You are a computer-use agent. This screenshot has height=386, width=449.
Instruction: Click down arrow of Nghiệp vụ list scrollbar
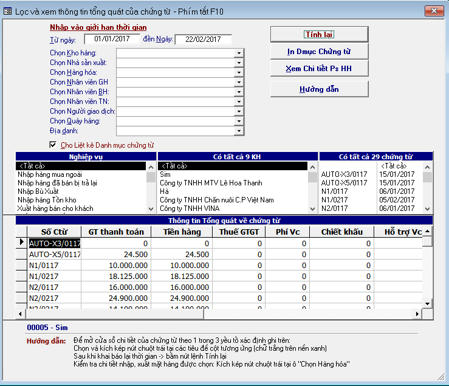click(151, 209)
